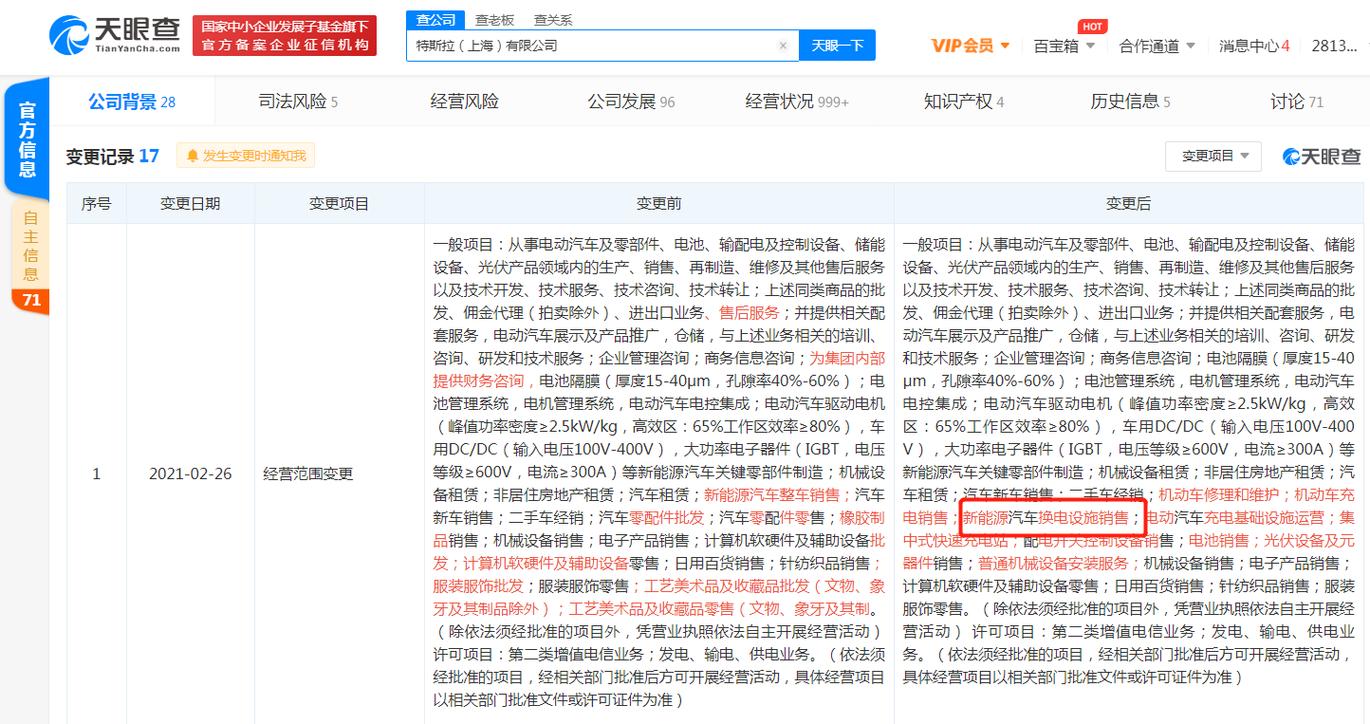Switch to the 查公司 search tab
This screenshot has height=724, width=1370.
click(x=436, y=19)
